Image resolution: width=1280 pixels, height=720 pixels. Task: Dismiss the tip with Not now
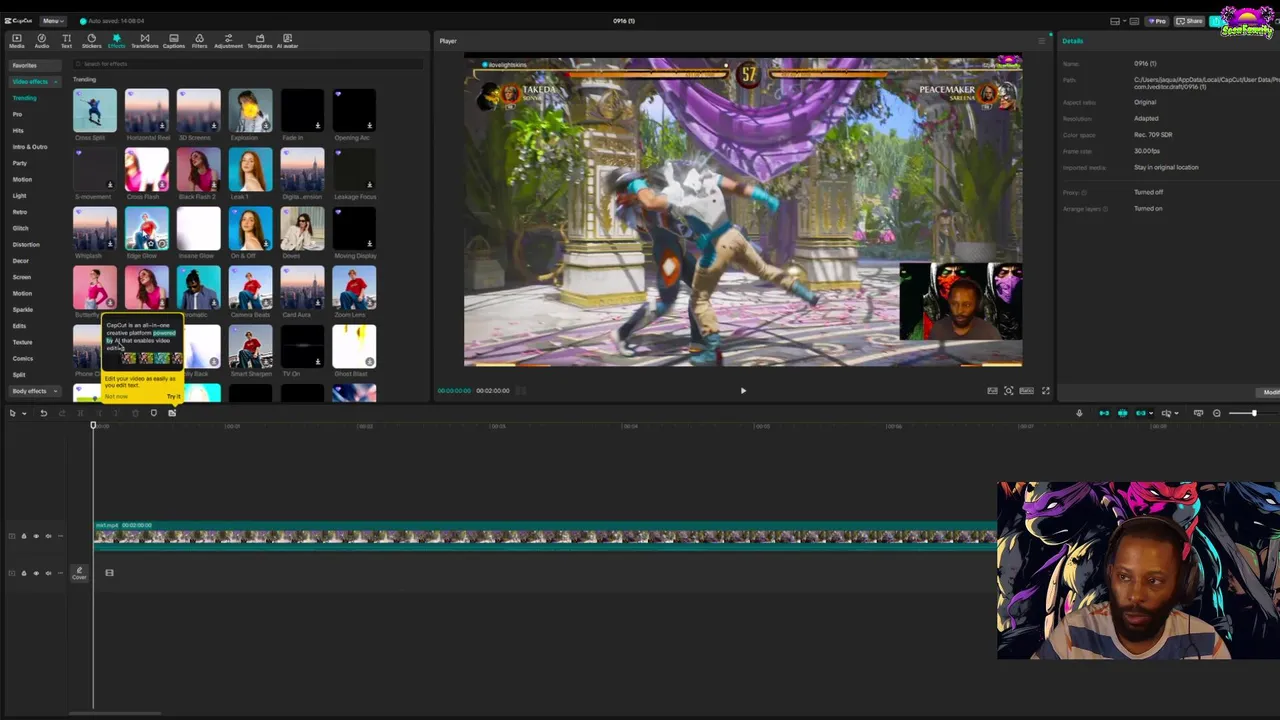coord(116,397)
